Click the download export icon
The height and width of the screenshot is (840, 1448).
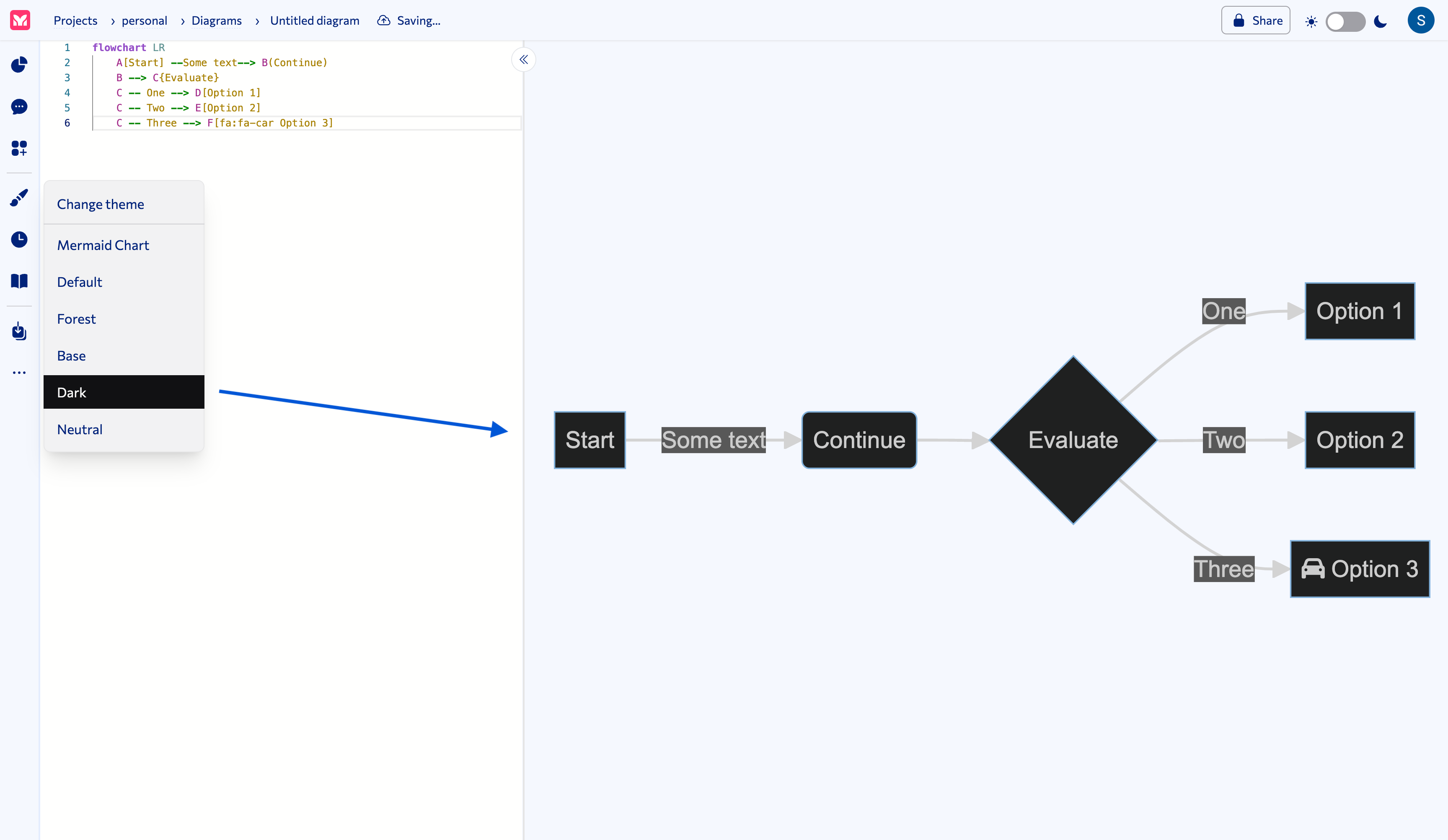click(19, 331)
